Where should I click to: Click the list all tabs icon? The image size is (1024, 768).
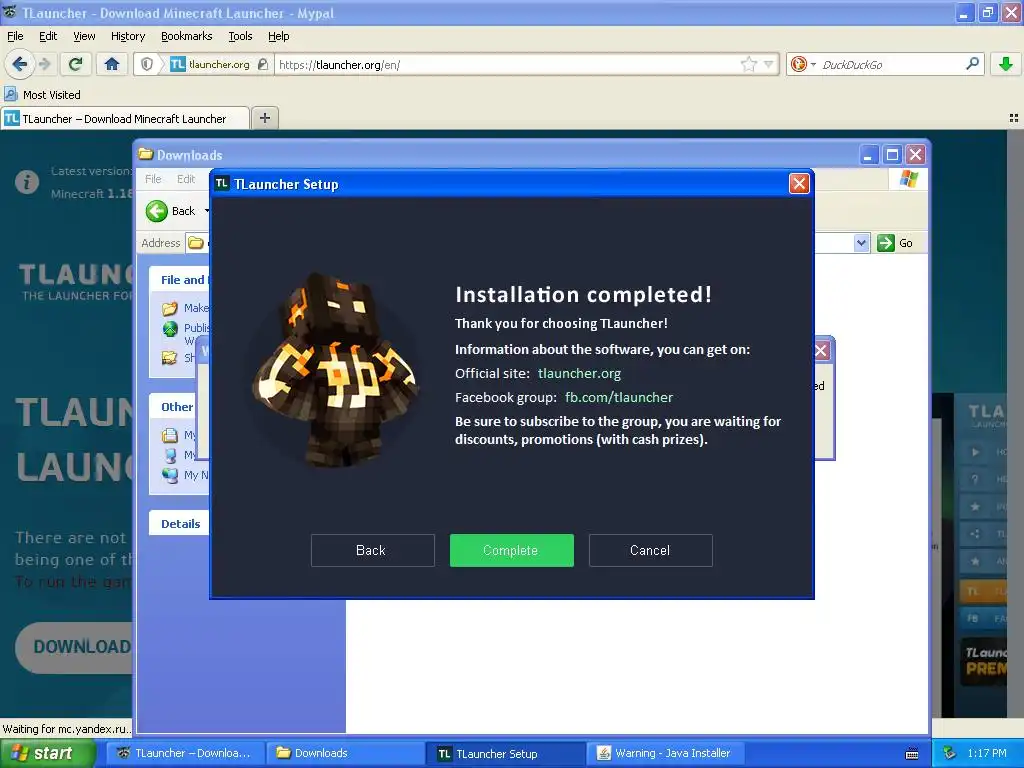pos(1014,118)
